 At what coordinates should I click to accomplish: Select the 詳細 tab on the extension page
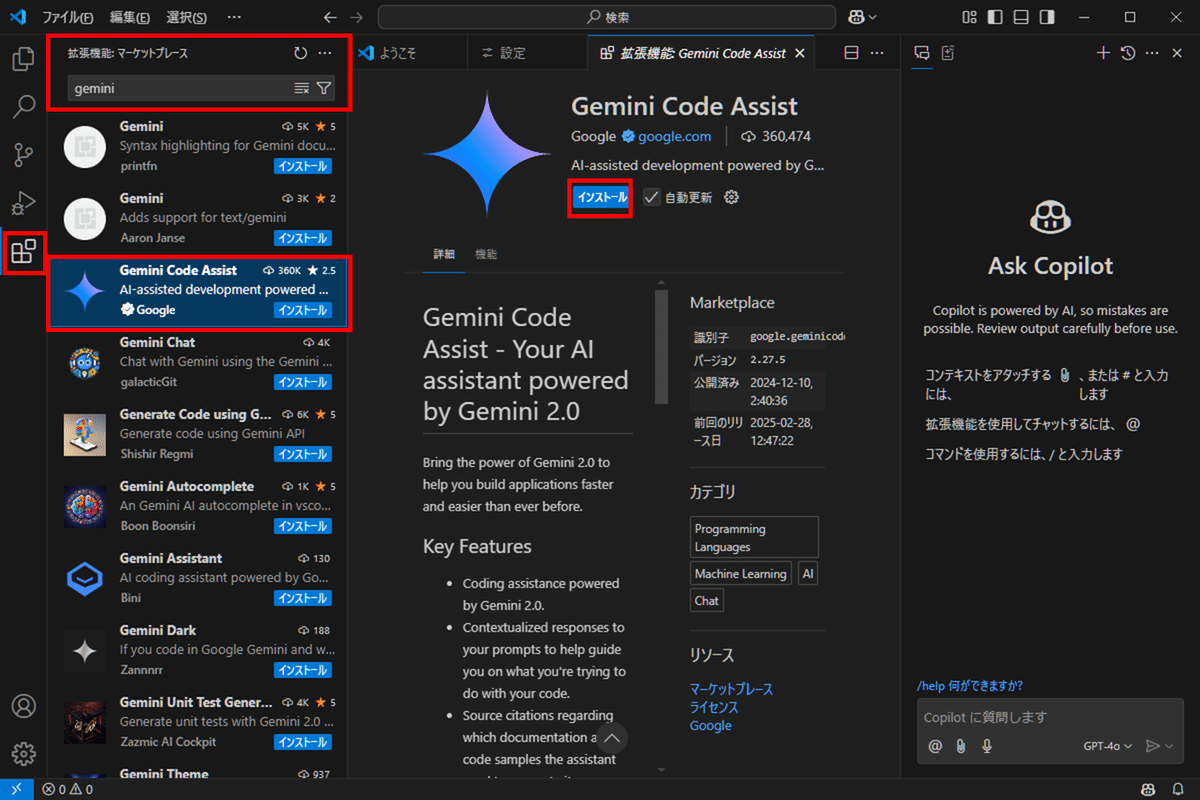coord(444,254)
